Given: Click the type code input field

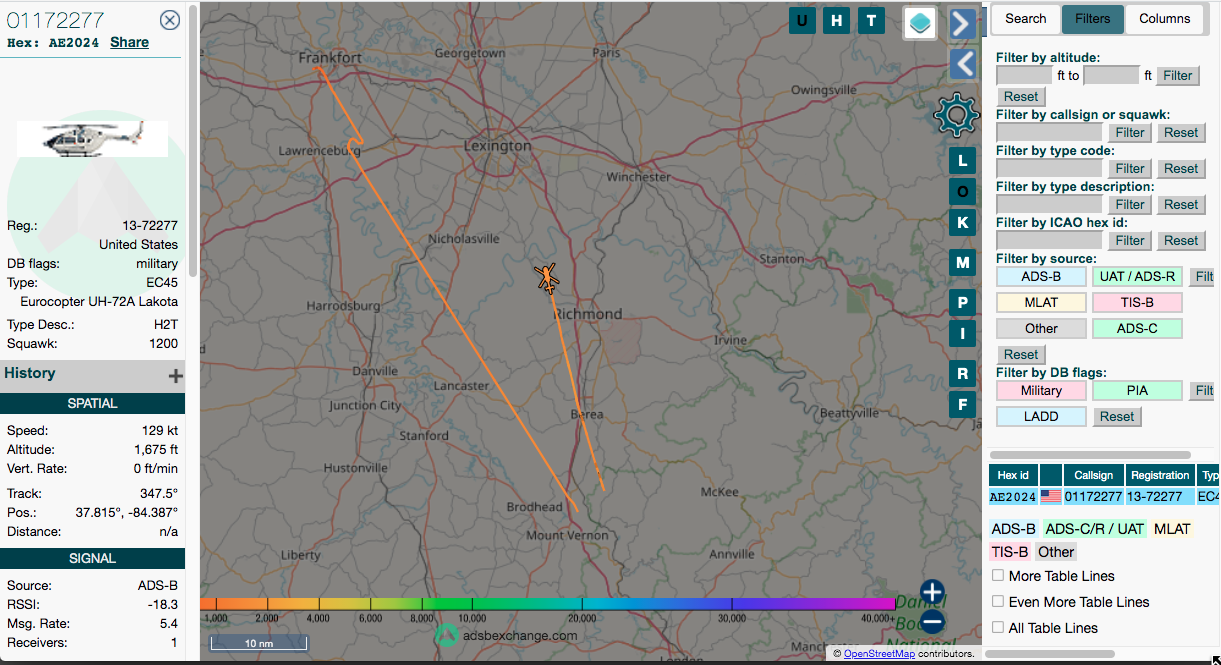Looking at the screenshot, I should tap(1050, 168).
